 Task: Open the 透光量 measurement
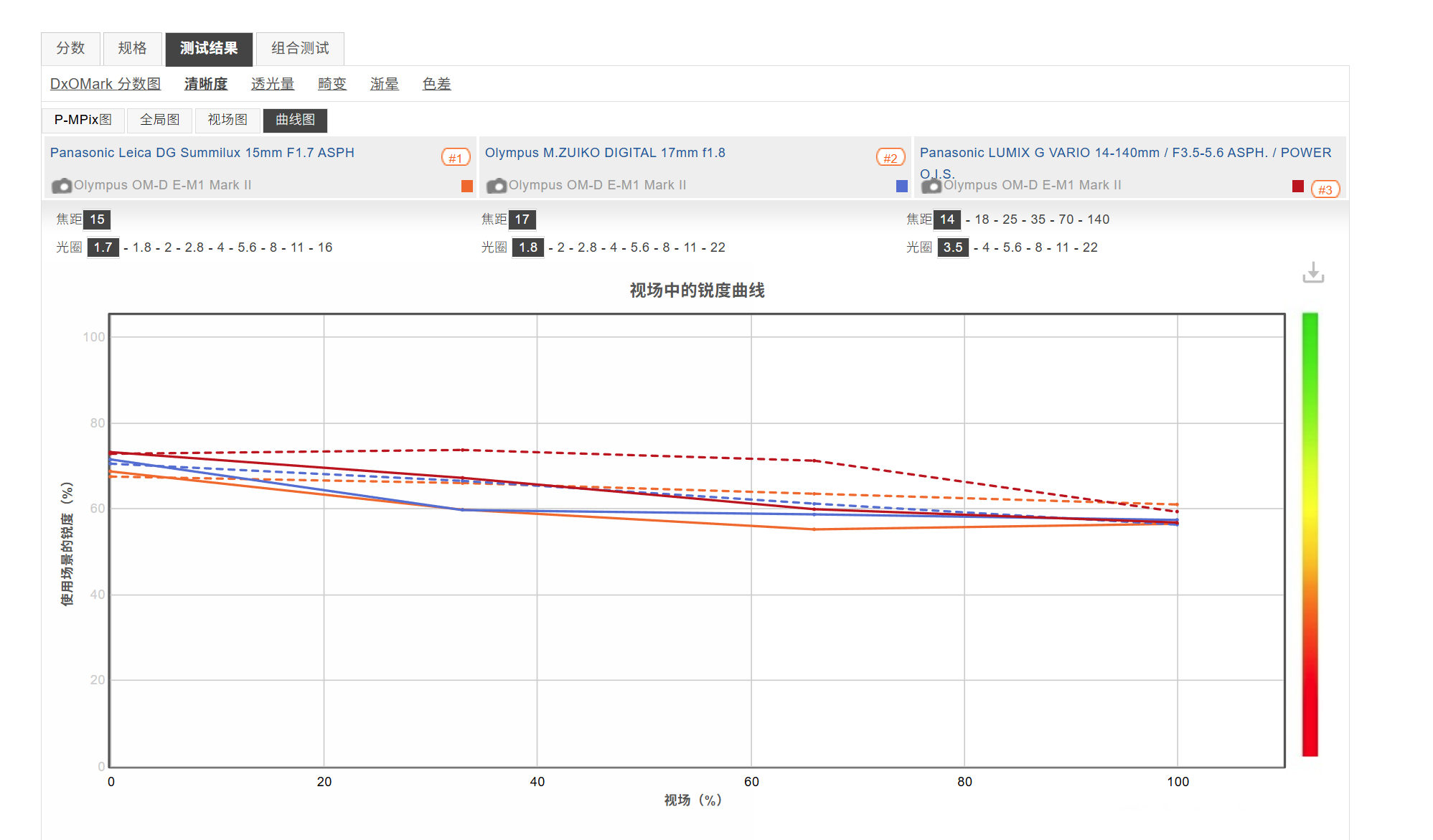(273, 84)
